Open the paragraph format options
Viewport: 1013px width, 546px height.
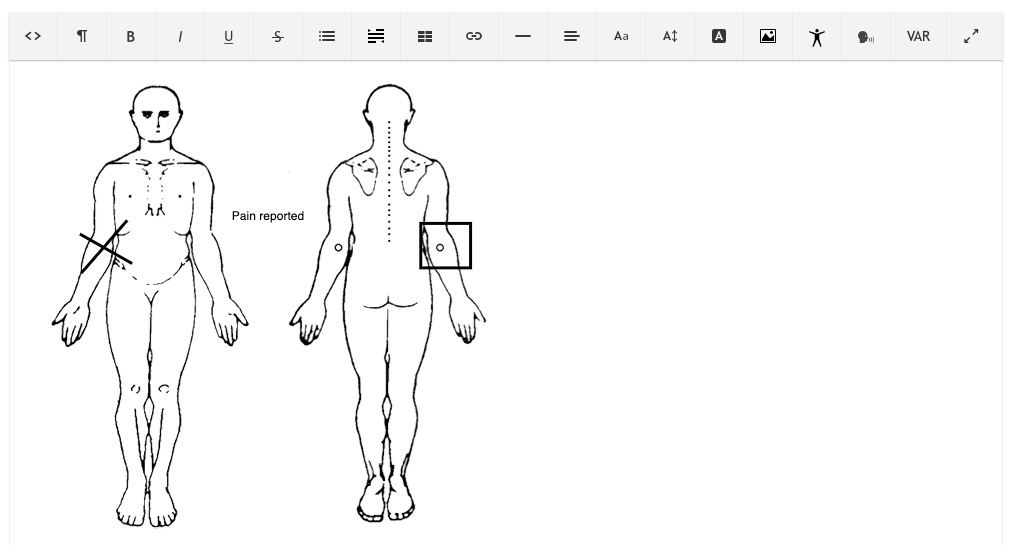(x=82, y=36)
